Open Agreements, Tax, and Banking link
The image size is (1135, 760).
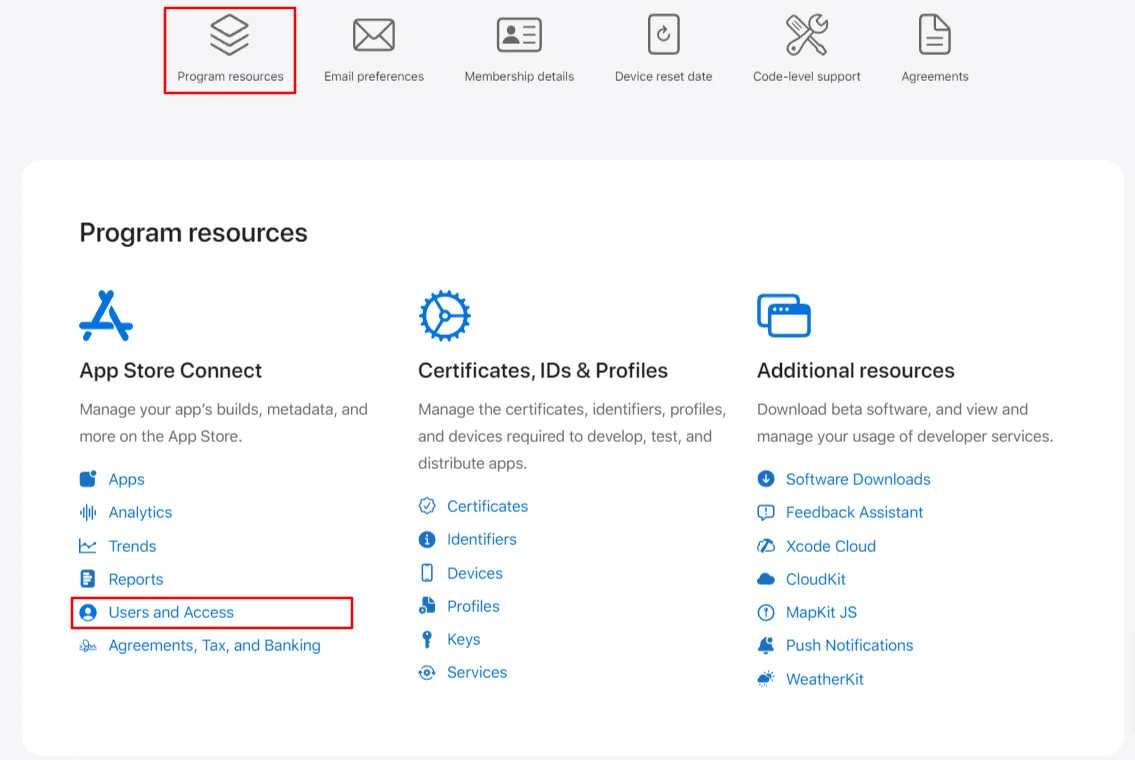tap(214, 645)
